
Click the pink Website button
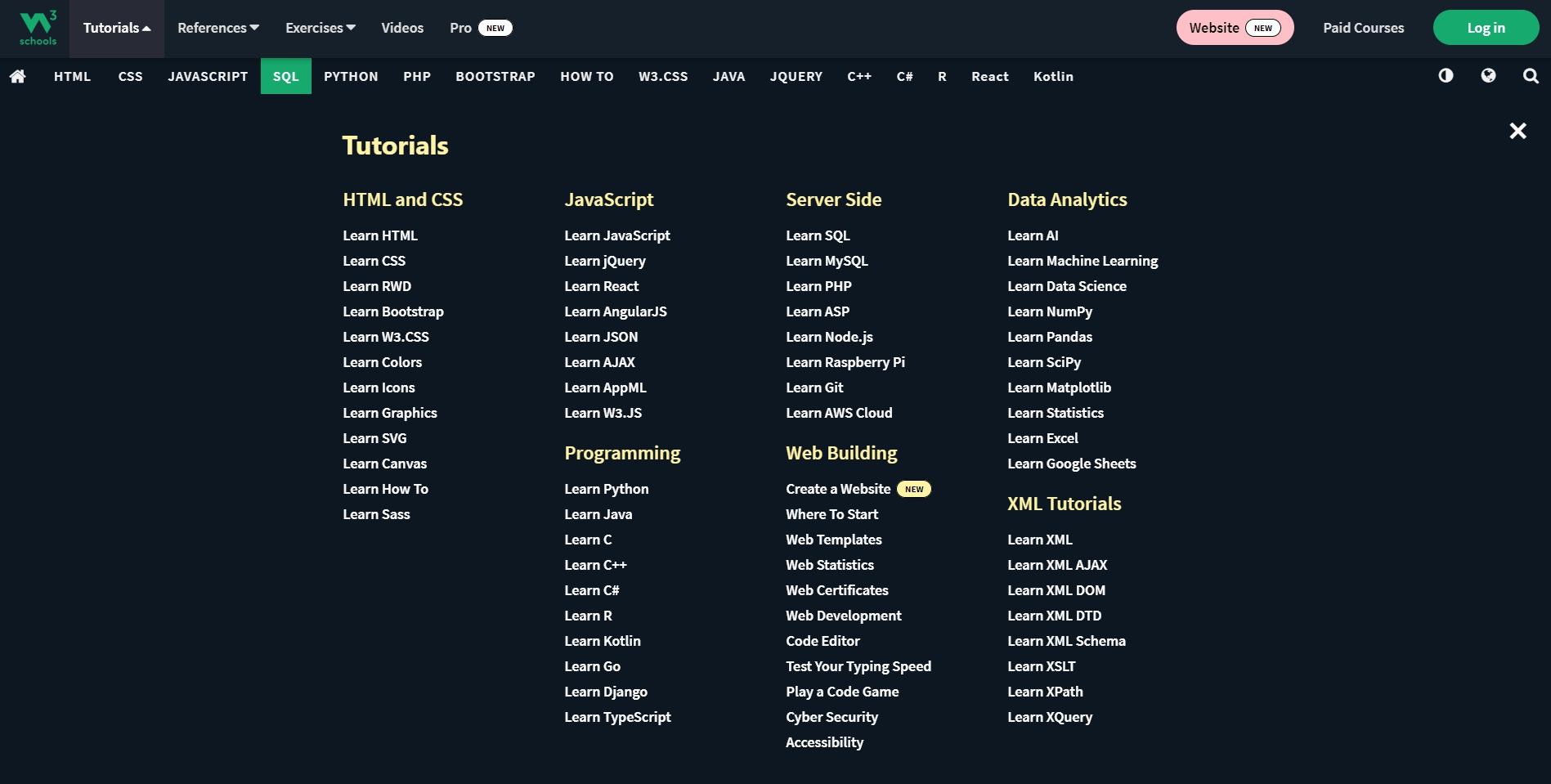tap(1235, 28)
